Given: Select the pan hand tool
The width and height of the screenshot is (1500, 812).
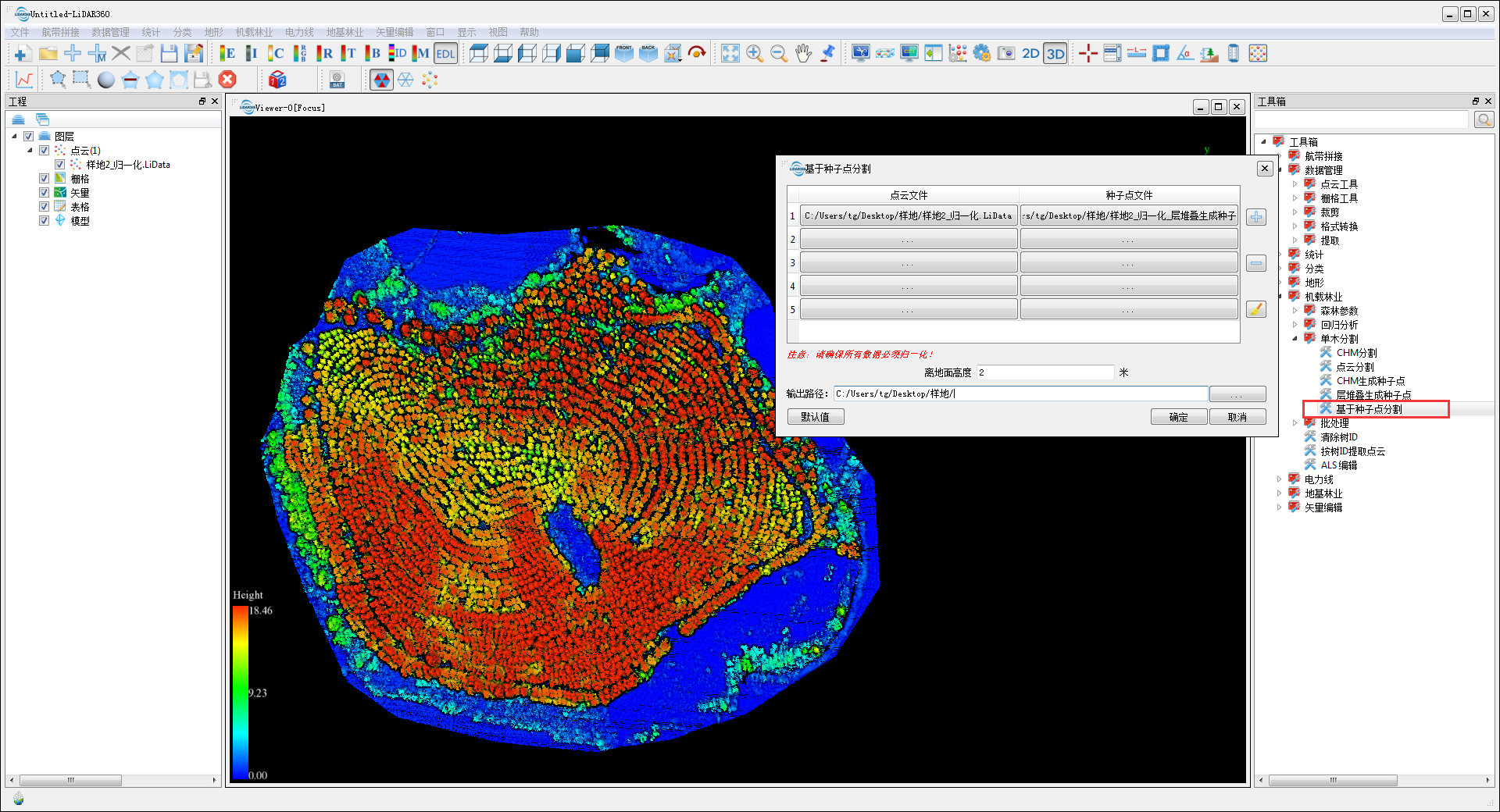Looking at the screenshot, I should (803, 53).
